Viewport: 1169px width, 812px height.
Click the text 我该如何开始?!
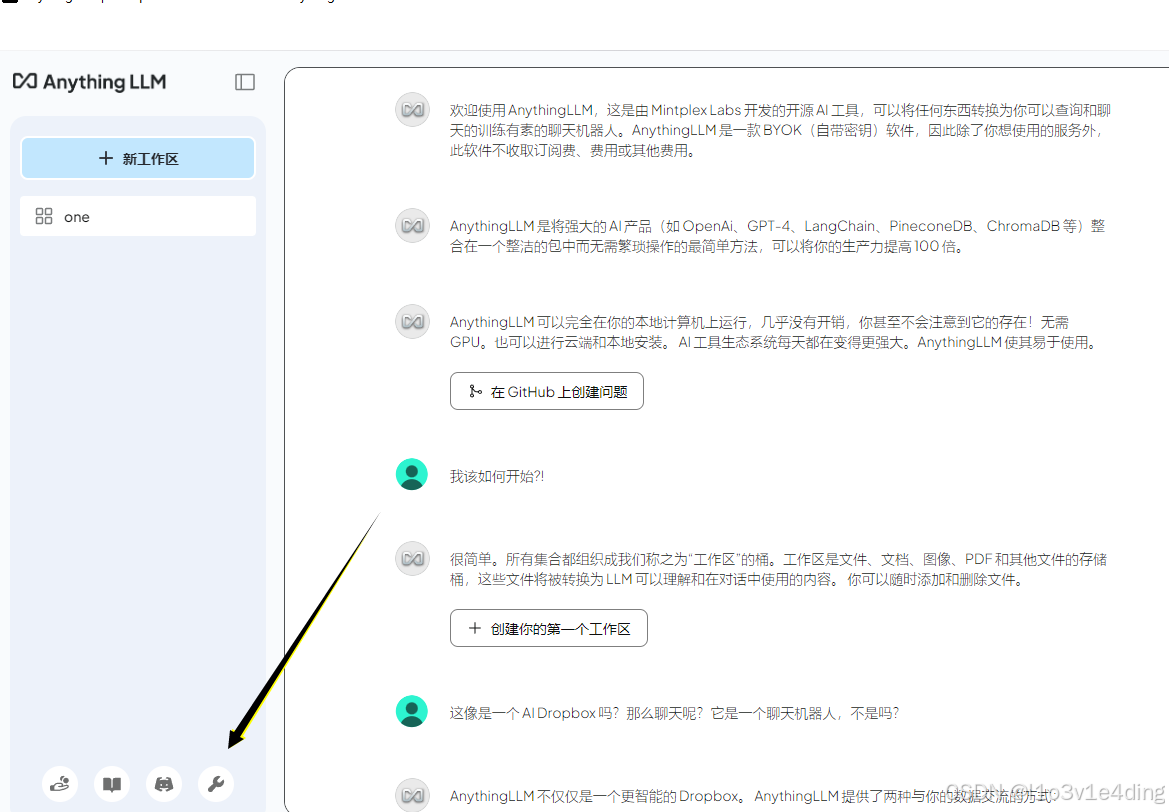pyautogui.click(x=497, y=476)
